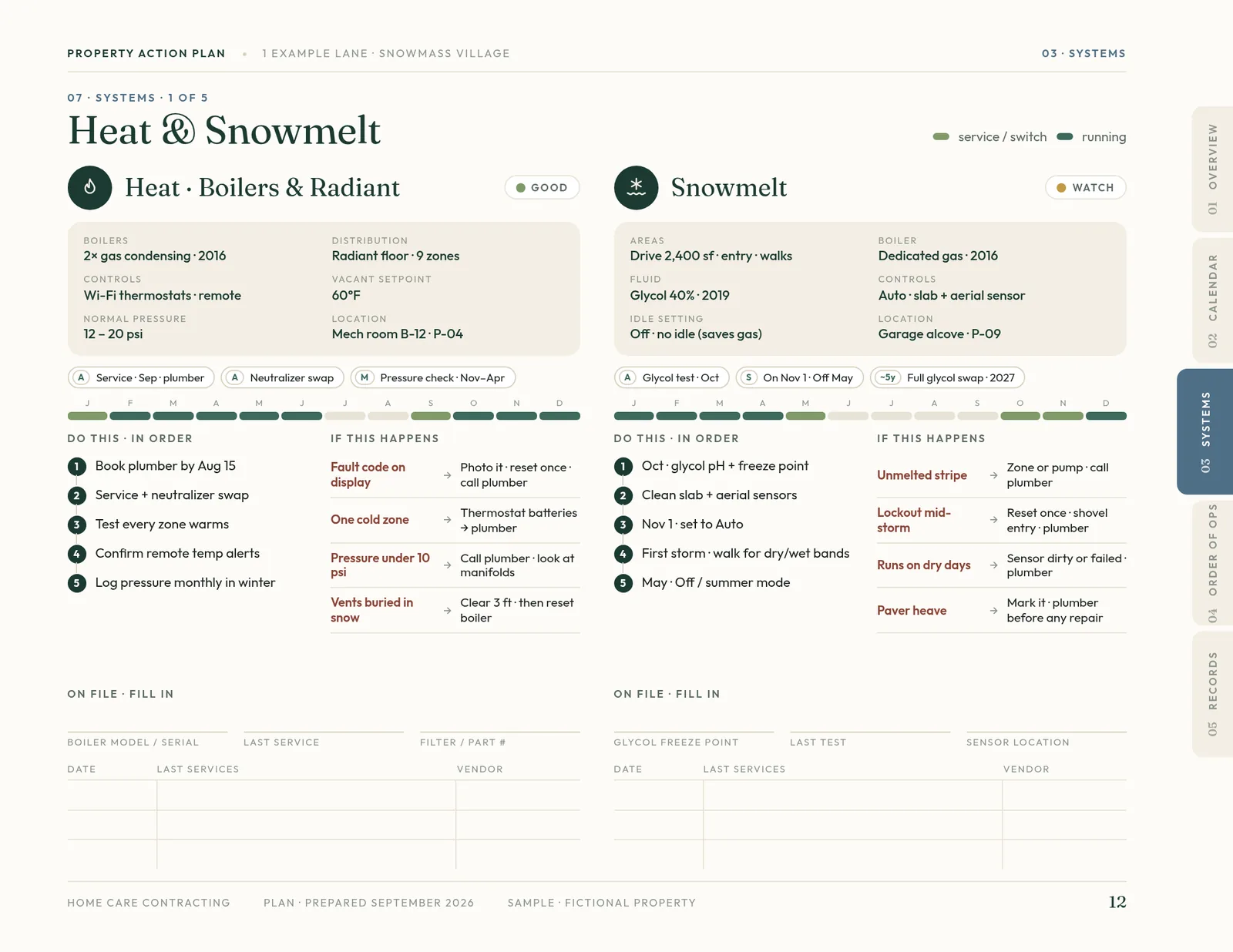Viewport: 1233px width, 952px height.
Task: Click the S badge on On Nov 1 · Off May
Action: pyautogui.click(x=748, y=377)
